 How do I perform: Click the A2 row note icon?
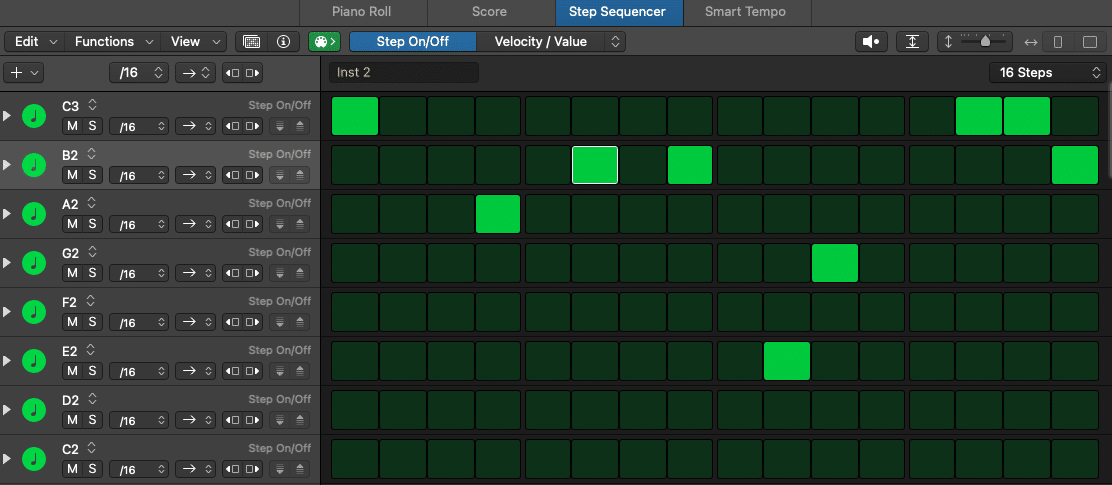34,213
